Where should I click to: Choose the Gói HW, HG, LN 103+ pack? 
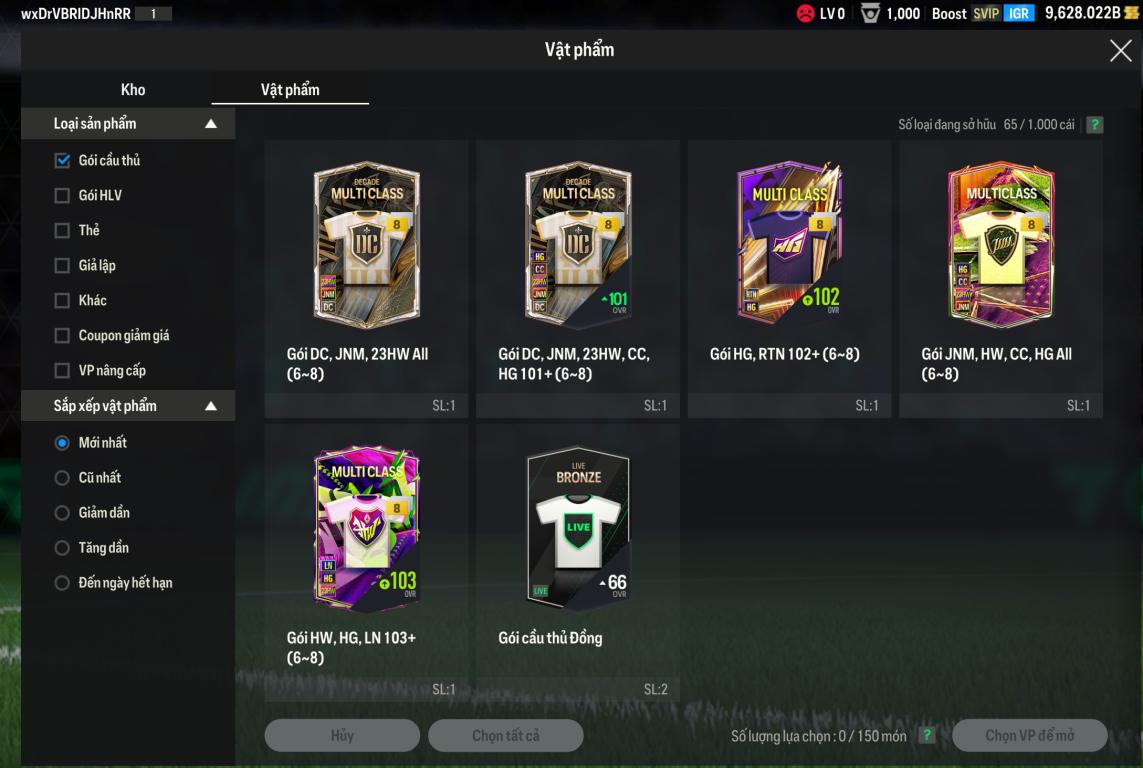pyautogui.click(x=366, y=563)
